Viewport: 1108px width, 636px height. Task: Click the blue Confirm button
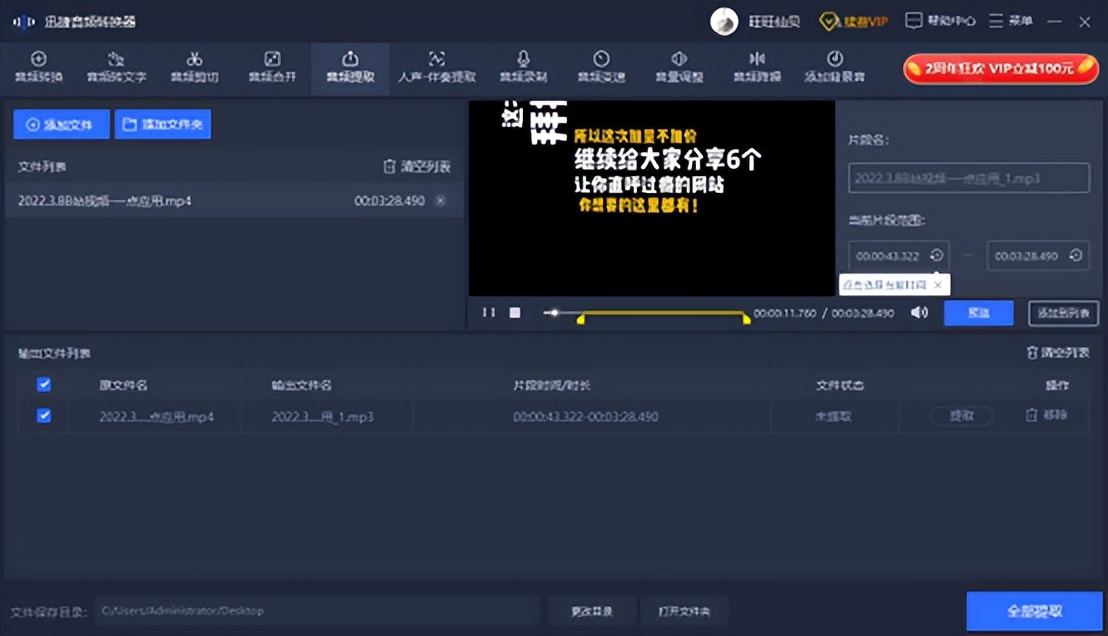(979, 313)
